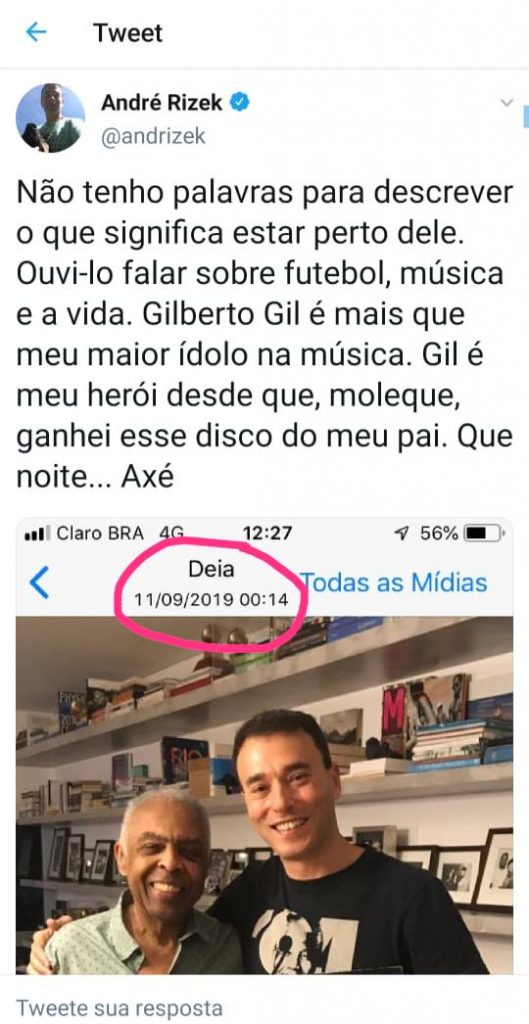
Task: Expand the tweet options chevron
Action: 505,103
